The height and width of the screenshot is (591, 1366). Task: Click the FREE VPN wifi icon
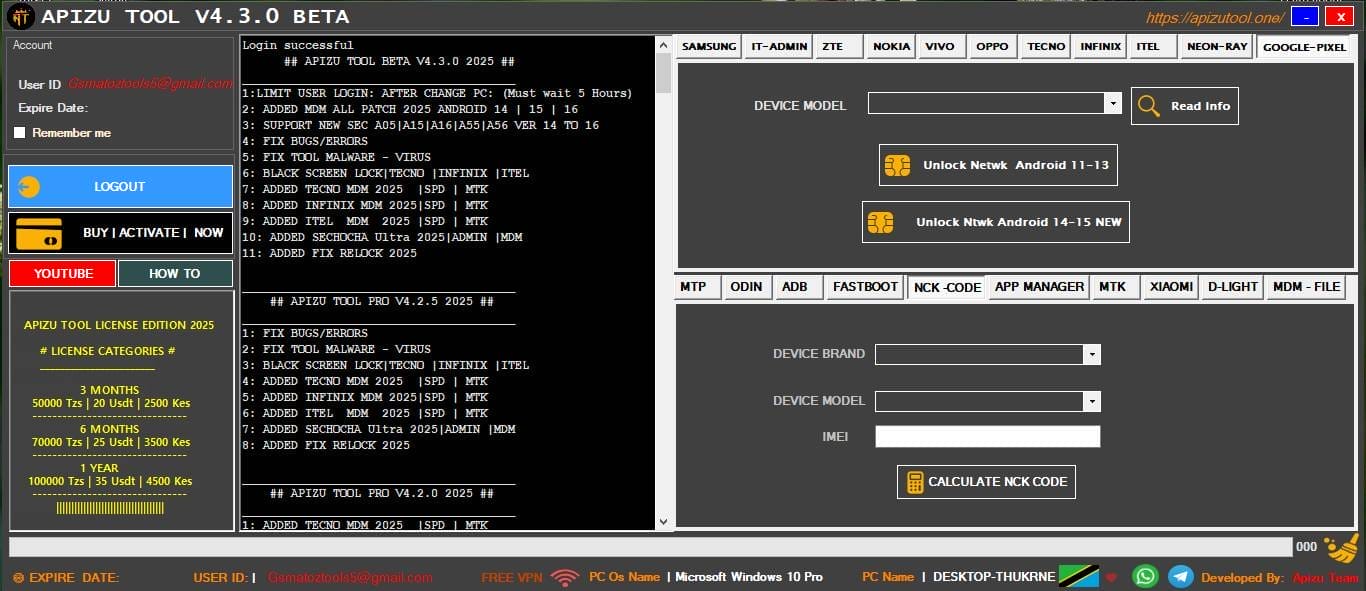point(565,576)
